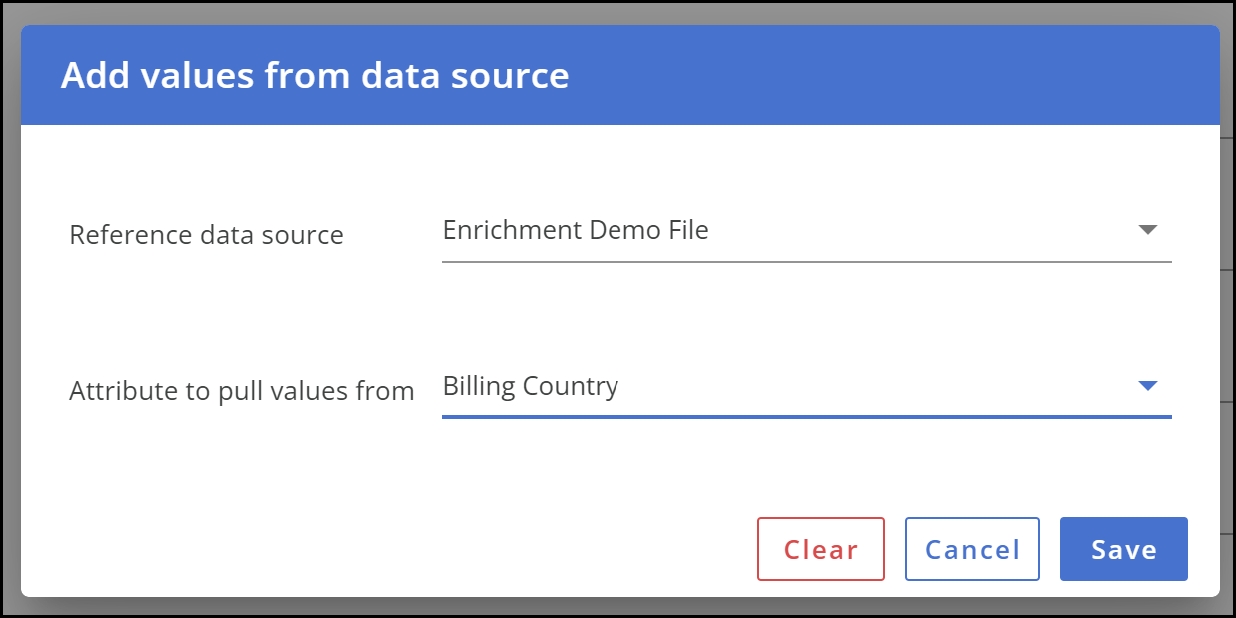Click the 'Attribute to pull values from' label
The width and height of the screenshot is (1236, 618).
[242, 391]
